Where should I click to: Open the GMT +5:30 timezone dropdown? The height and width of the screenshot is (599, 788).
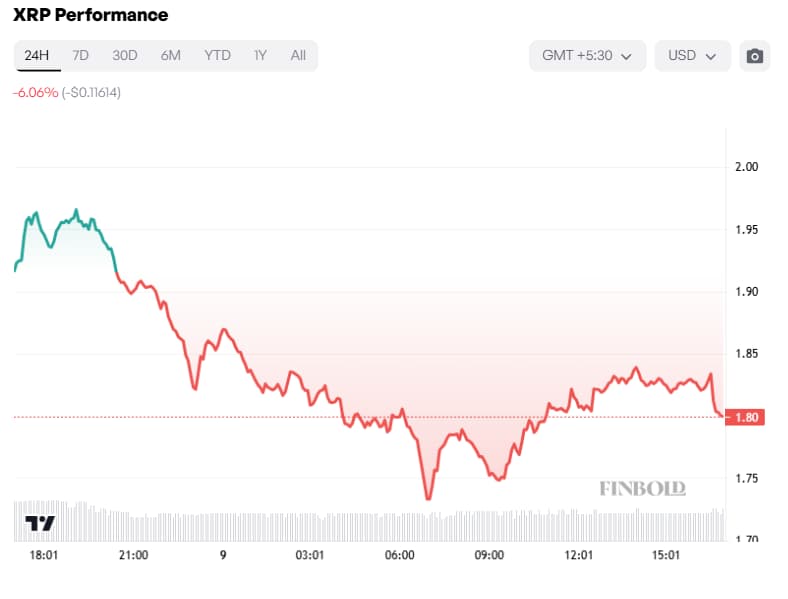(587, 56)
